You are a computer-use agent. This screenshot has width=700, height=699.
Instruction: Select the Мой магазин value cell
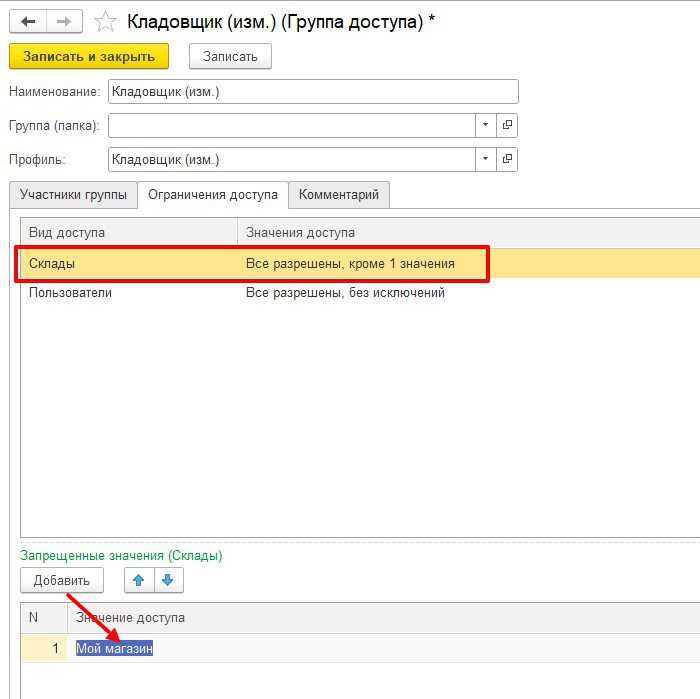coord(115,648)
